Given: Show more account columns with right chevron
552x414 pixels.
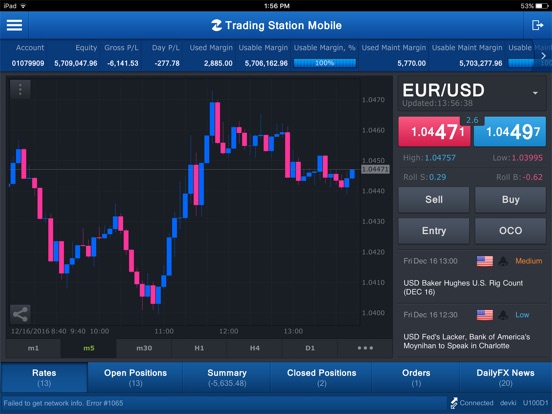Looking at the screenshot, I should (x=544, y=56).
